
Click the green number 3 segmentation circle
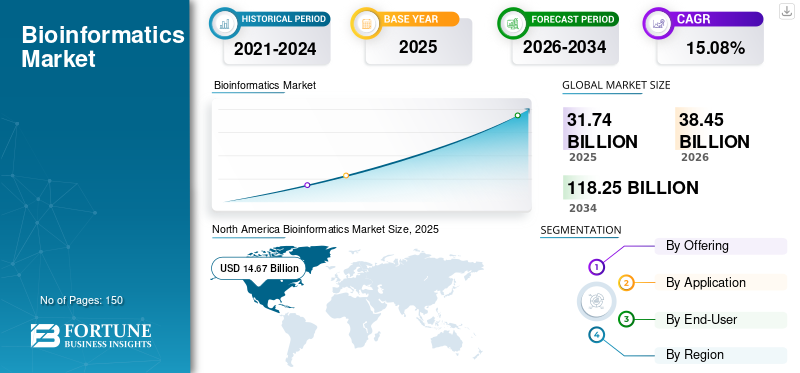point(627,320)
